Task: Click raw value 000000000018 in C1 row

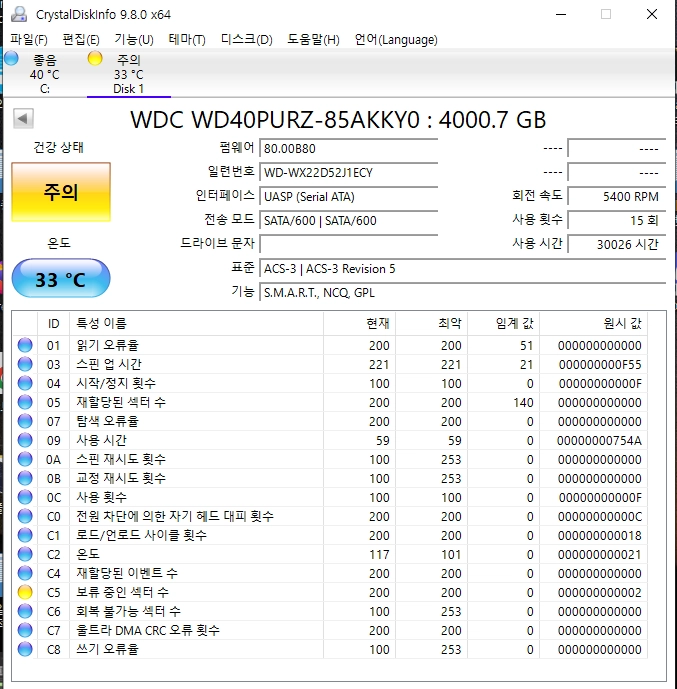Action: 600,536
